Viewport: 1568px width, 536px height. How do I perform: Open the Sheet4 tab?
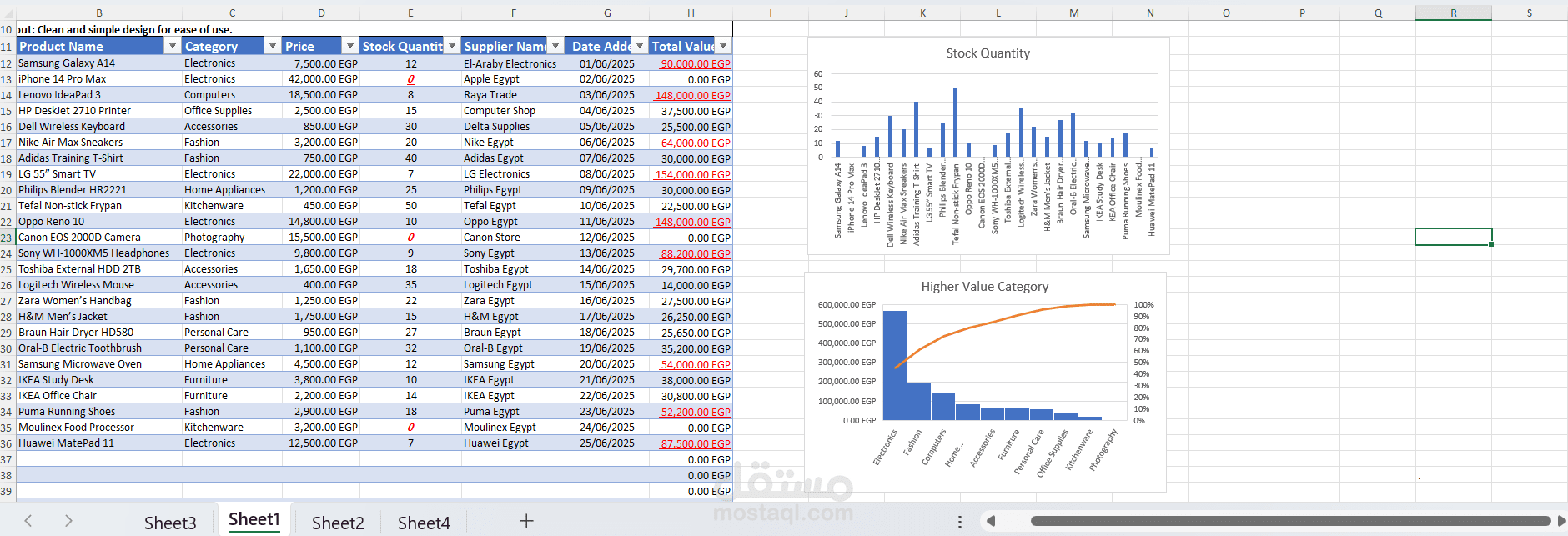coord(424,523)
